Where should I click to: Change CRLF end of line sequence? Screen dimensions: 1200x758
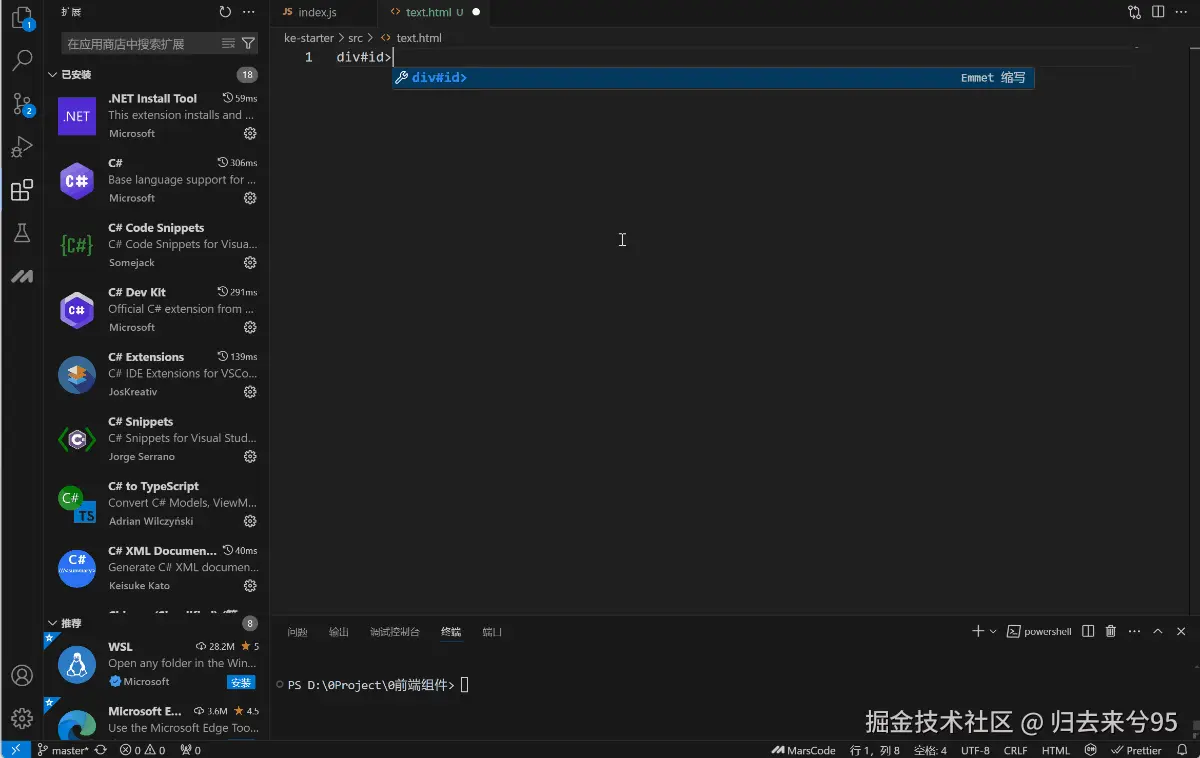[1016, 750]
